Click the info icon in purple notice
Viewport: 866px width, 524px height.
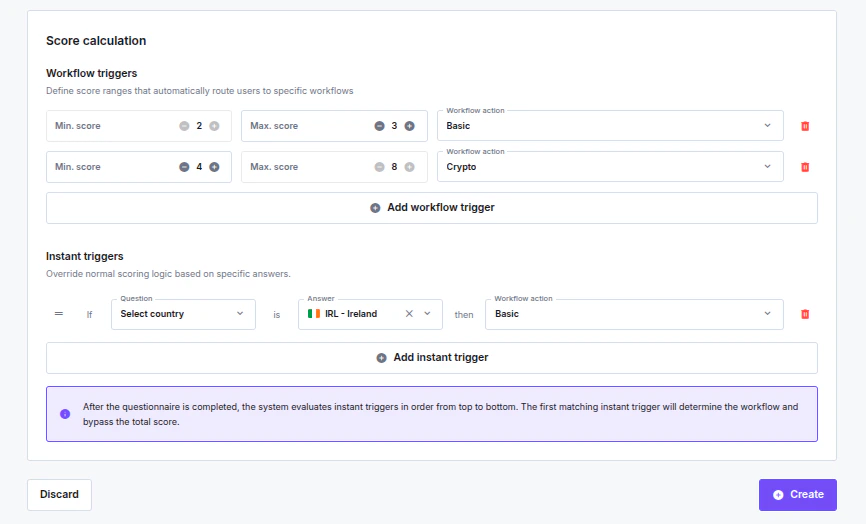tap(65, 414)
